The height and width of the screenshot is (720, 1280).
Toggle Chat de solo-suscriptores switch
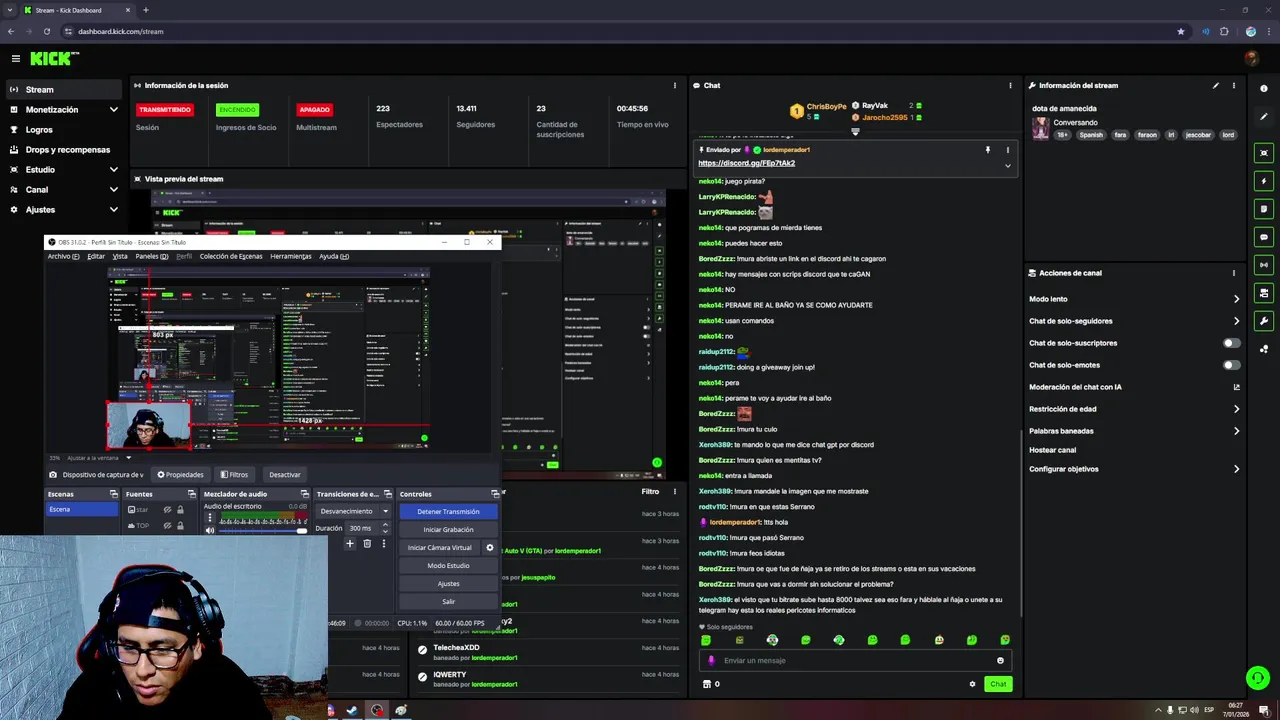(x=1232, y=343)
